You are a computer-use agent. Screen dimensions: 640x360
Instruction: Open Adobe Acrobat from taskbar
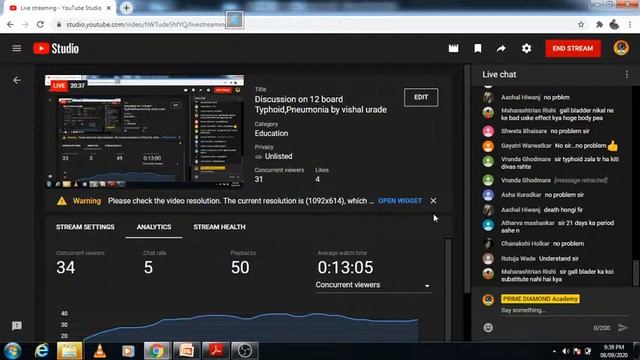(216, 351)
